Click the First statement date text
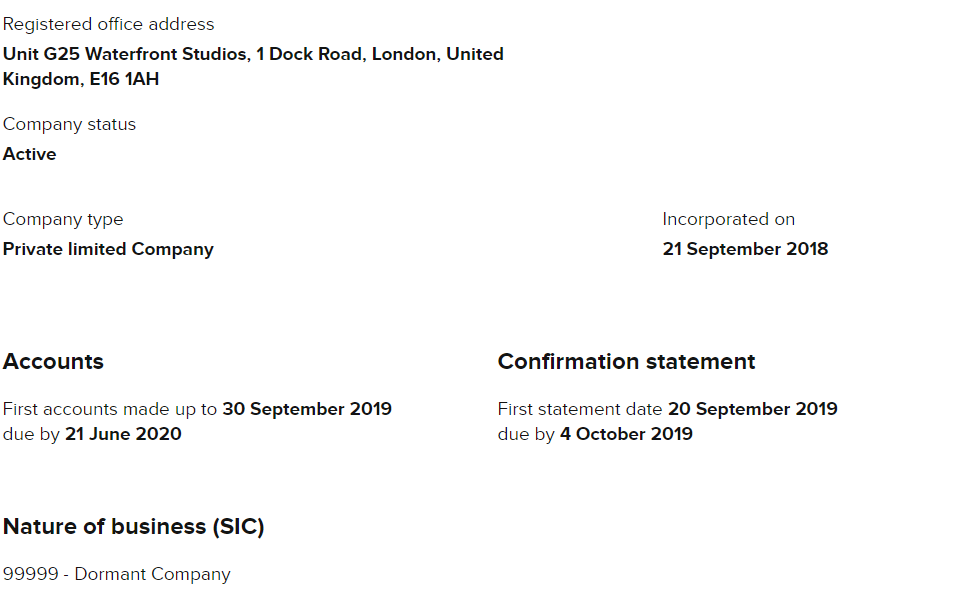The height and width of the screenshot is (604, 953). [x=579, y=409]
